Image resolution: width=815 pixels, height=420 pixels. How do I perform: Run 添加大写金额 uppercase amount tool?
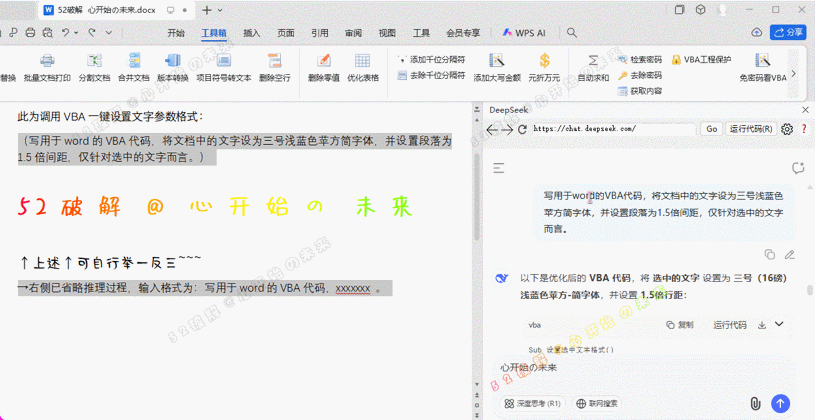497,68
